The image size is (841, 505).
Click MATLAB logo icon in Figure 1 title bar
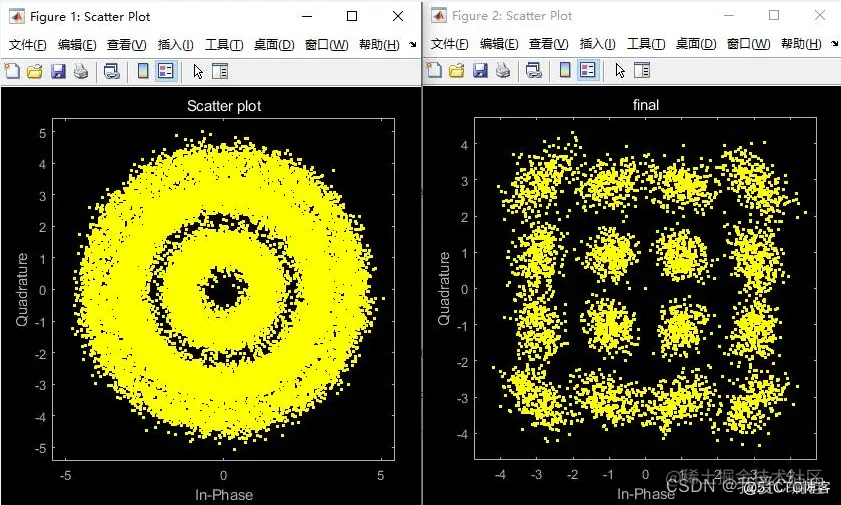point(17,16)
